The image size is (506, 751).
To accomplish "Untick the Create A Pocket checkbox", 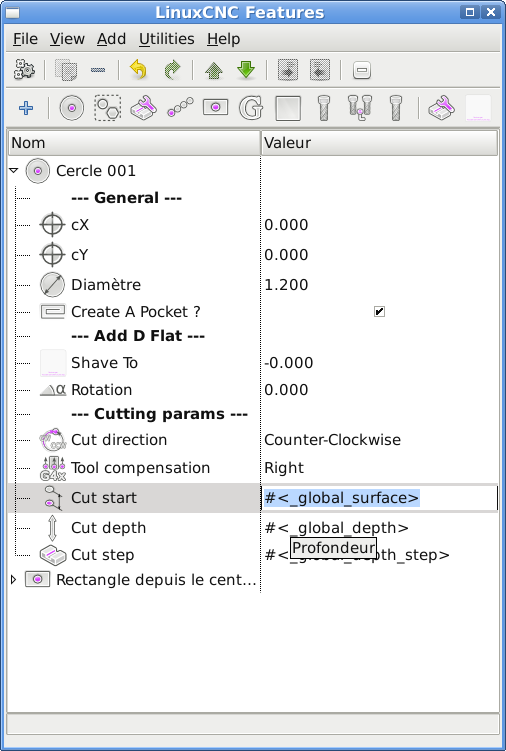I will tap(379, 312).
